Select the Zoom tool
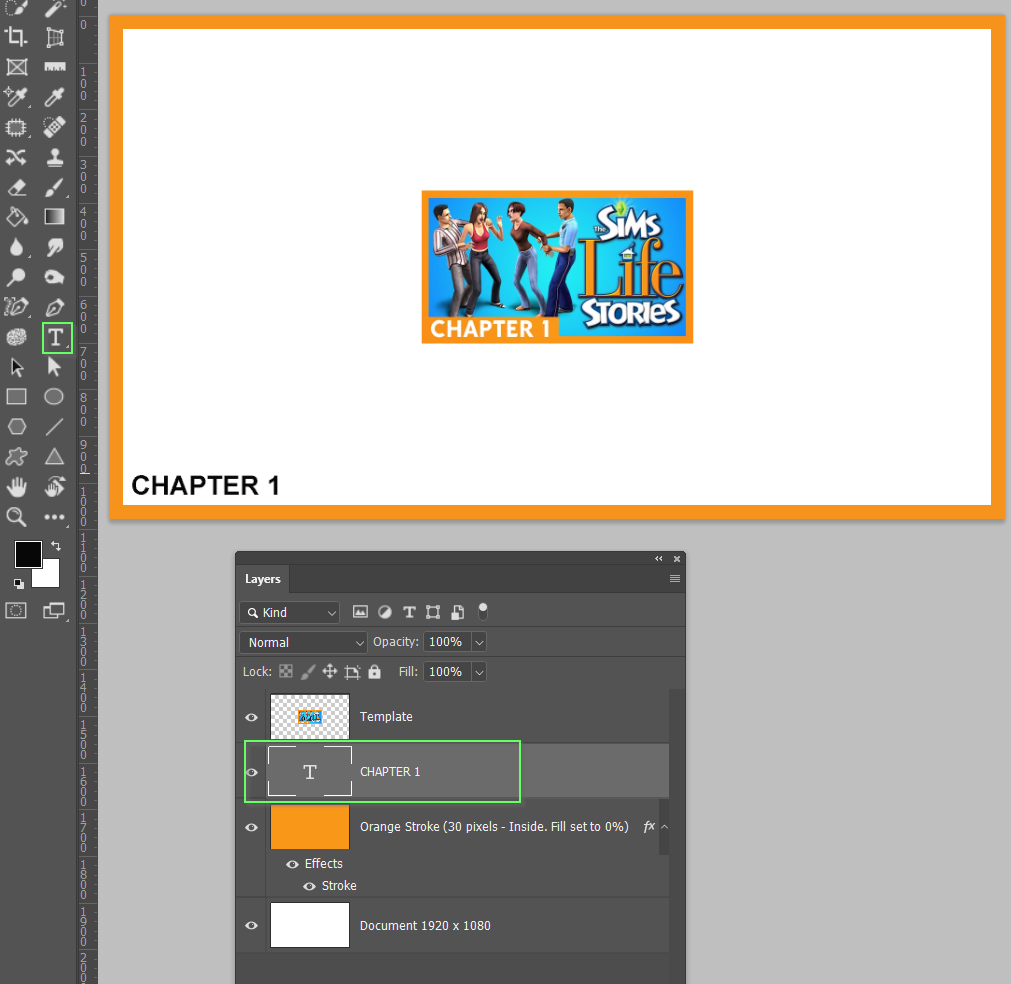The width and height of the screenshot is (1011, 984). (x=16, y=517)
